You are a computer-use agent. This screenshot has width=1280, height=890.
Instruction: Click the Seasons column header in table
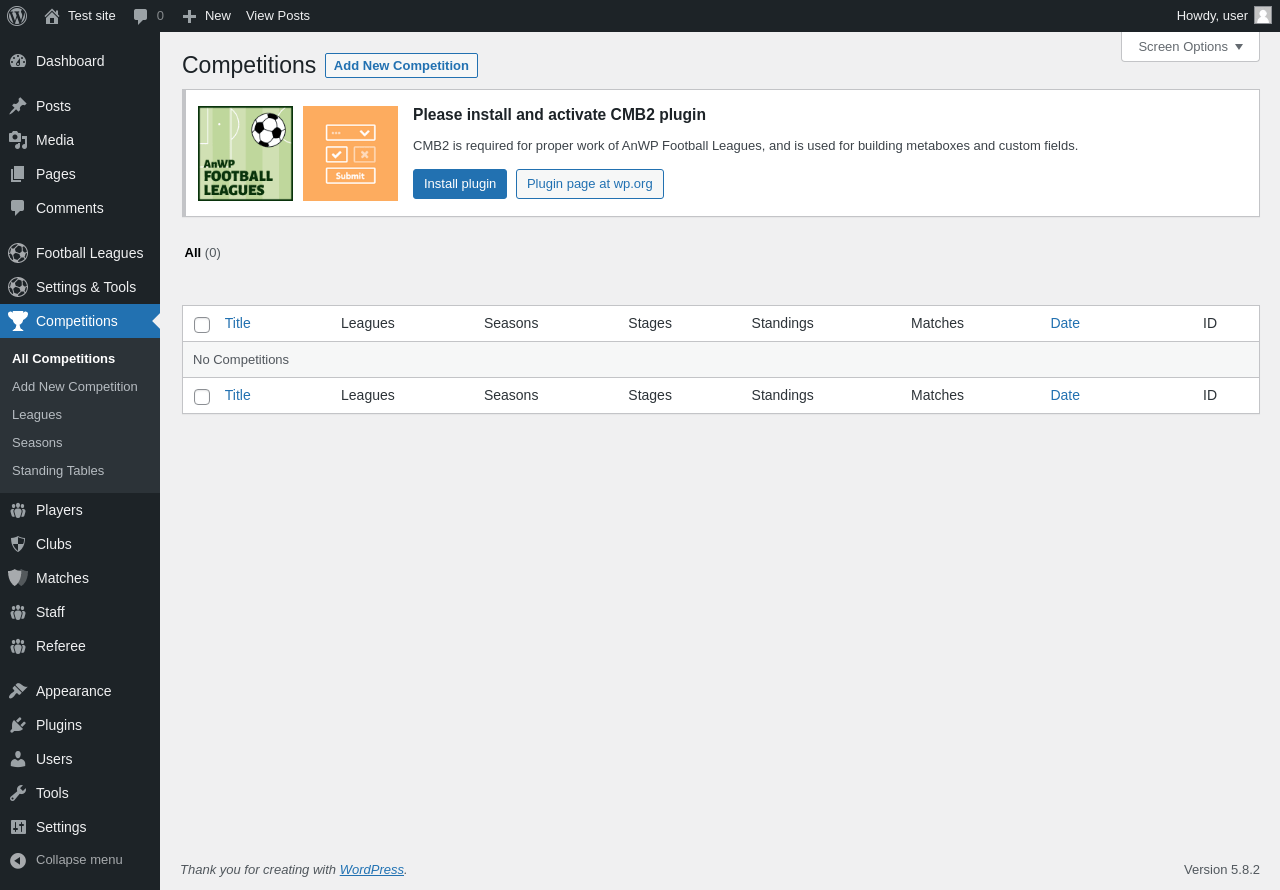pyautogui.click(x=511, y=323)
